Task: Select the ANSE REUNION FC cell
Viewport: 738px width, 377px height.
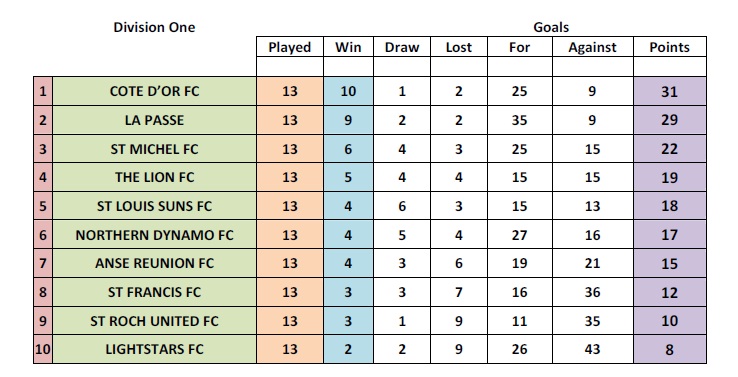Action: [x=154, y=263]
